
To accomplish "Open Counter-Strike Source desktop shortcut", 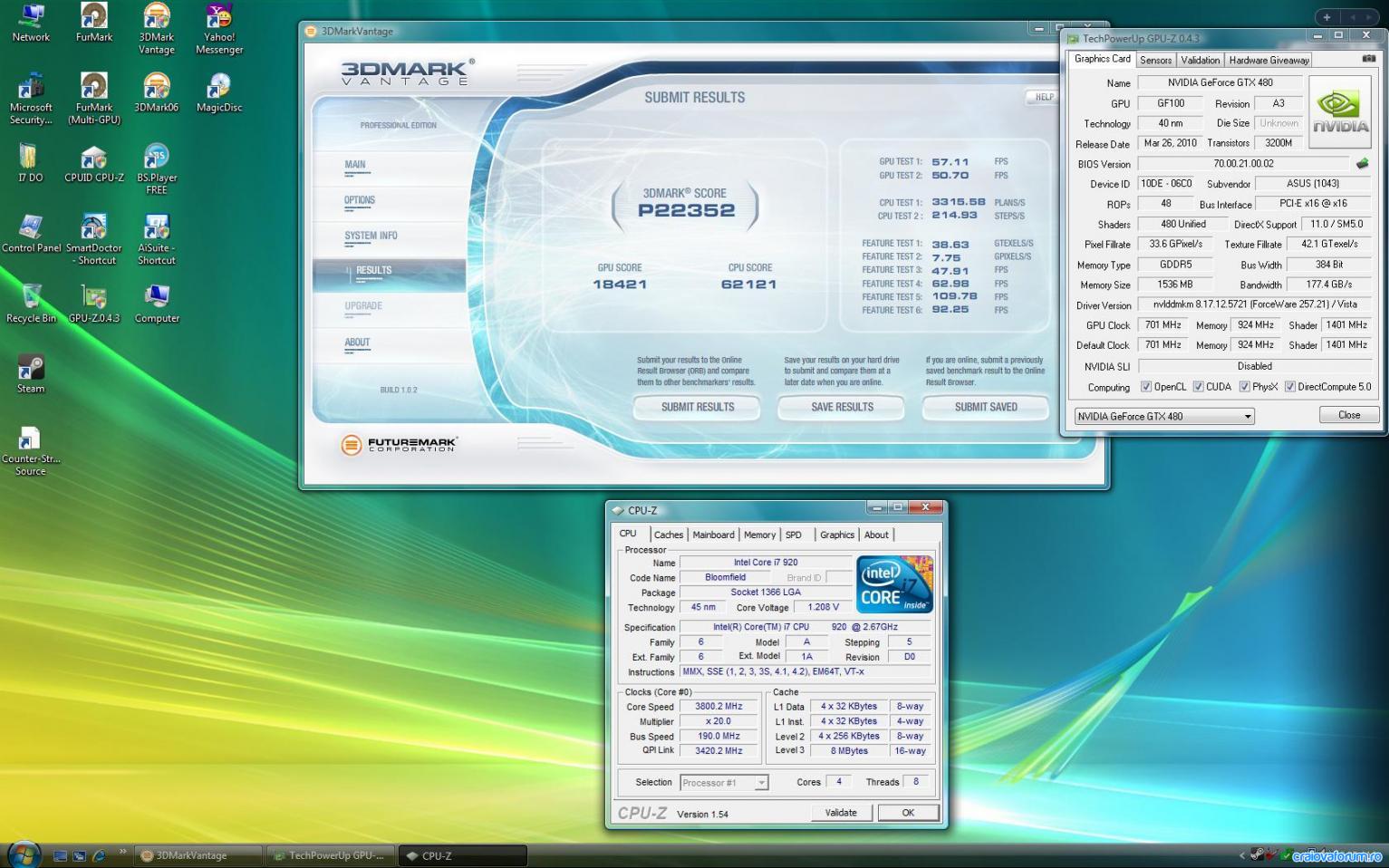I will pos(31,451).
